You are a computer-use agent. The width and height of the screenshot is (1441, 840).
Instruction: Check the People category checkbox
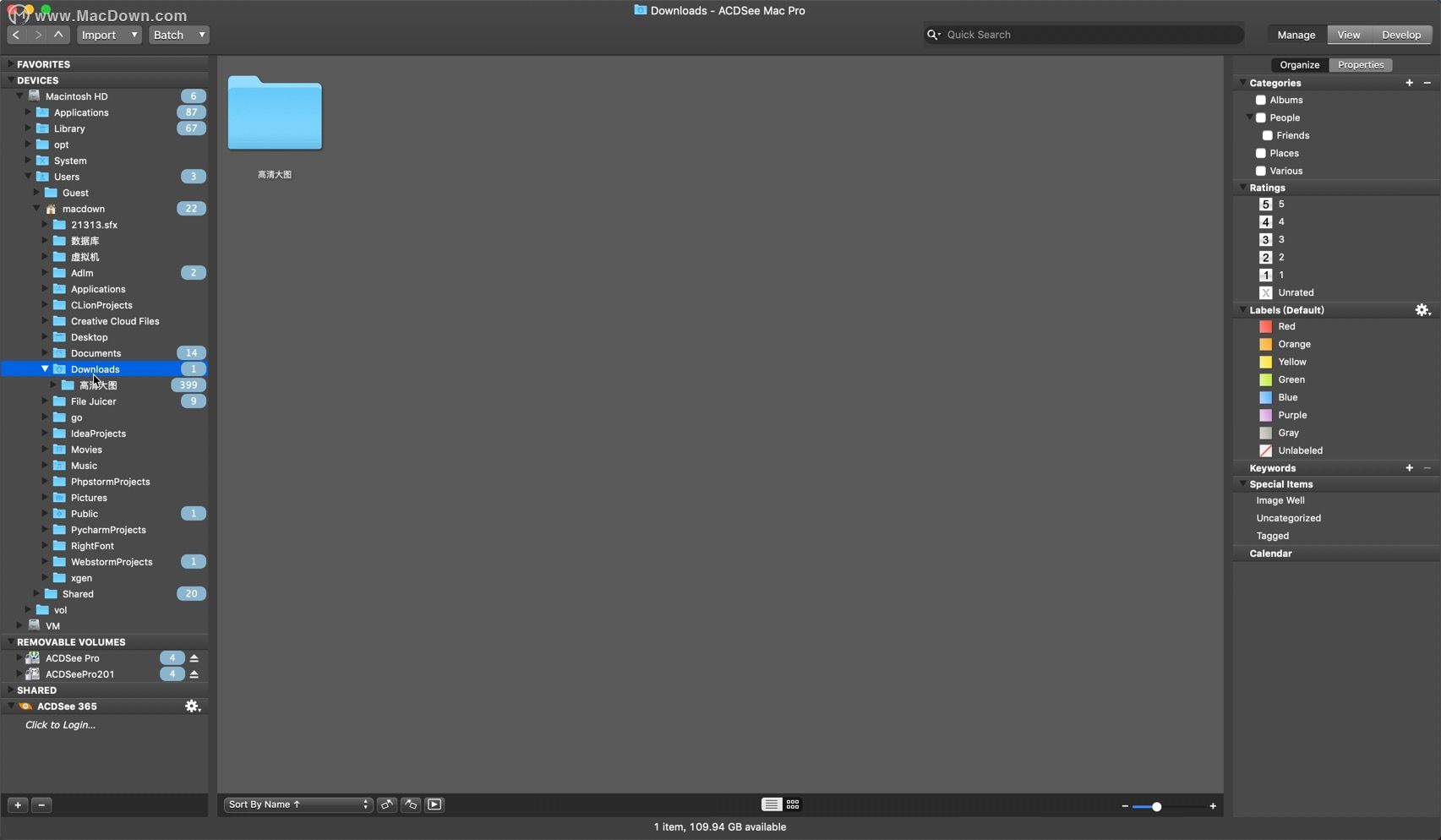(1261, 117)
